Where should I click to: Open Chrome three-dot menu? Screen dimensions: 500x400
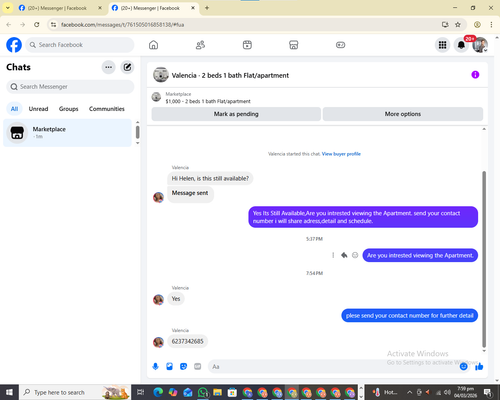(x=491, y=25)
